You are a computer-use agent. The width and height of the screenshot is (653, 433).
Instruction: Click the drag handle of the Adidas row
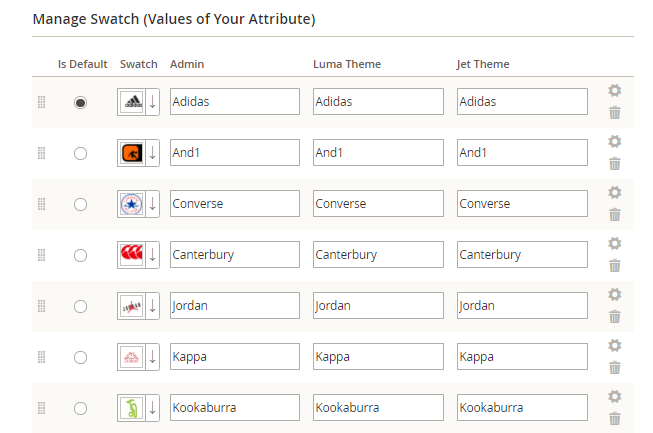[41, 102]
